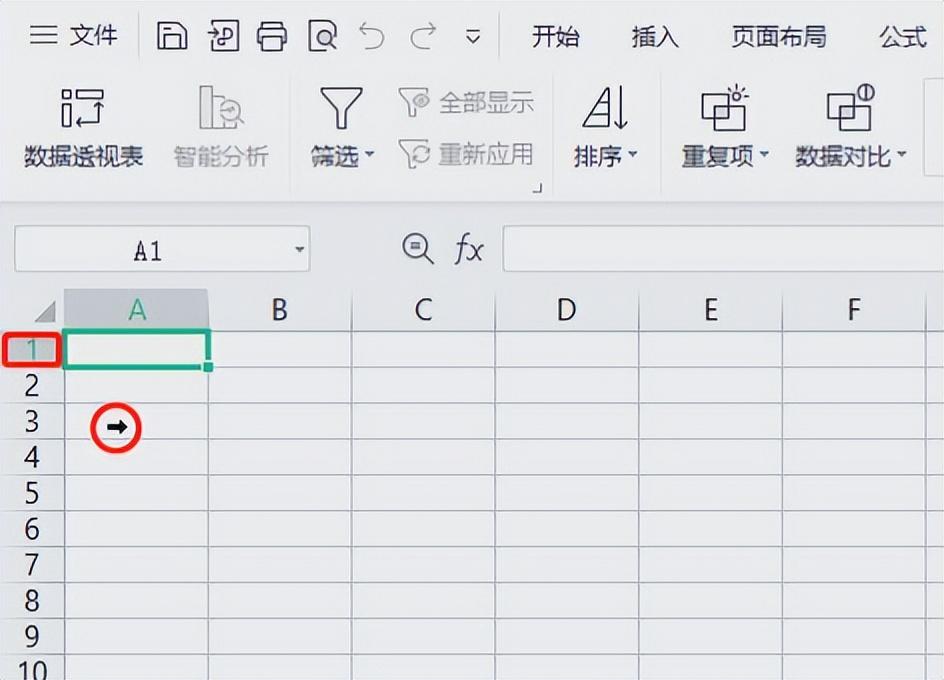Click the export-to-PDF icon in quick toolbar
Image resolution: width=944 pixels, height=680 pixels.
pyautogui.click(x=223, y=36)
